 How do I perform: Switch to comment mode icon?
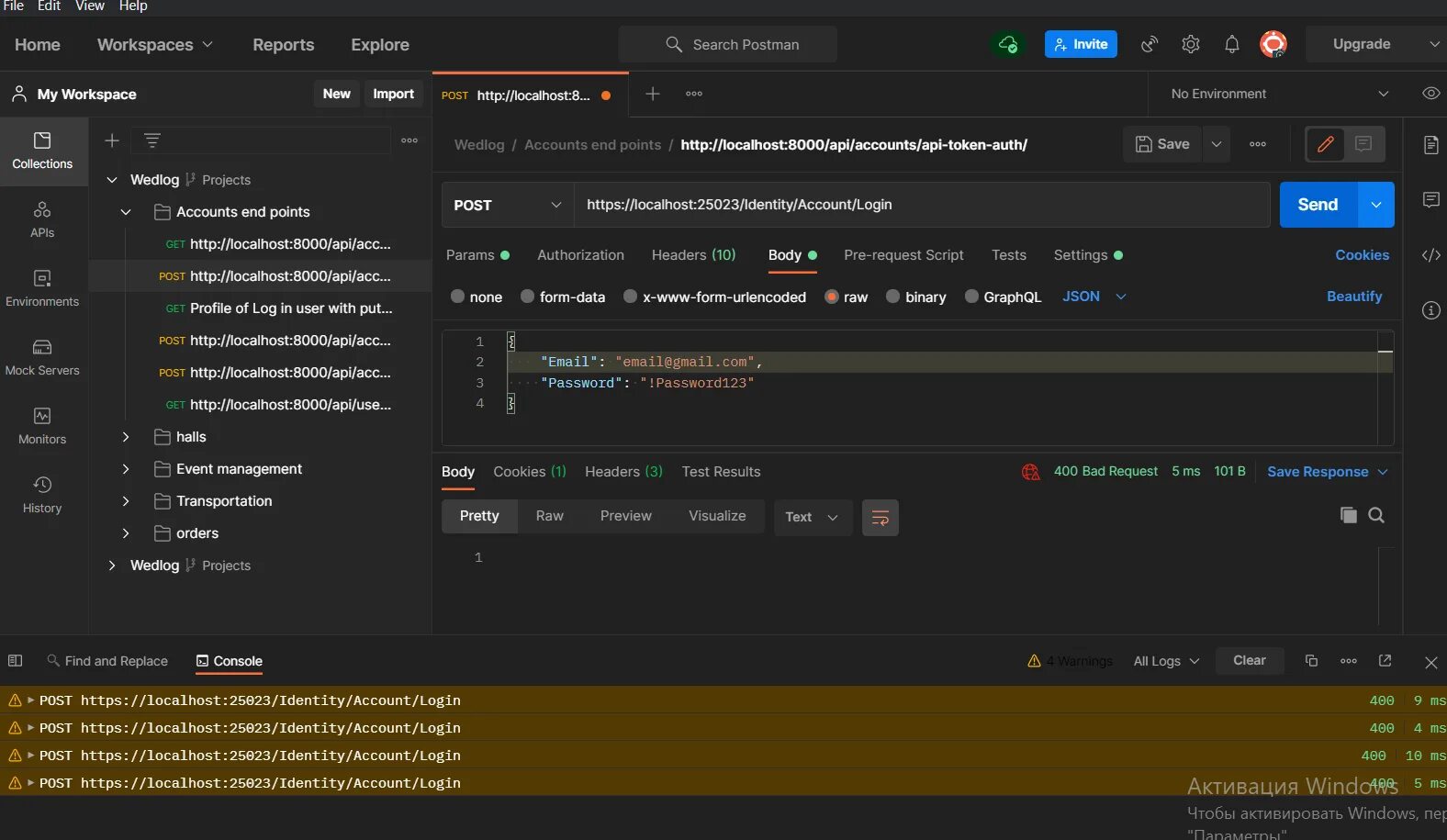coord(1363,144)
